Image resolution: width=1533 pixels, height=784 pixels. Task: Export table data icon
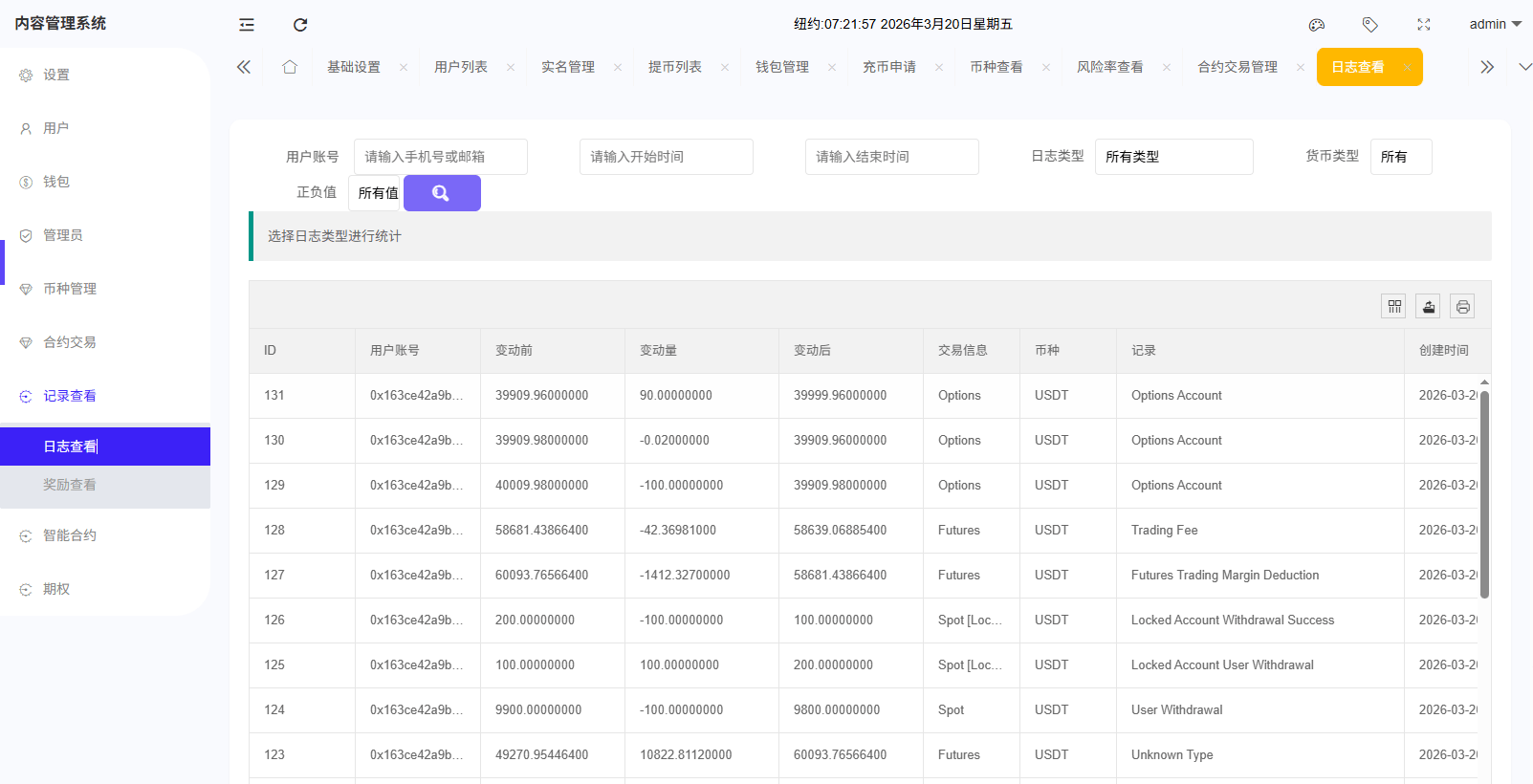point(1428,306)
